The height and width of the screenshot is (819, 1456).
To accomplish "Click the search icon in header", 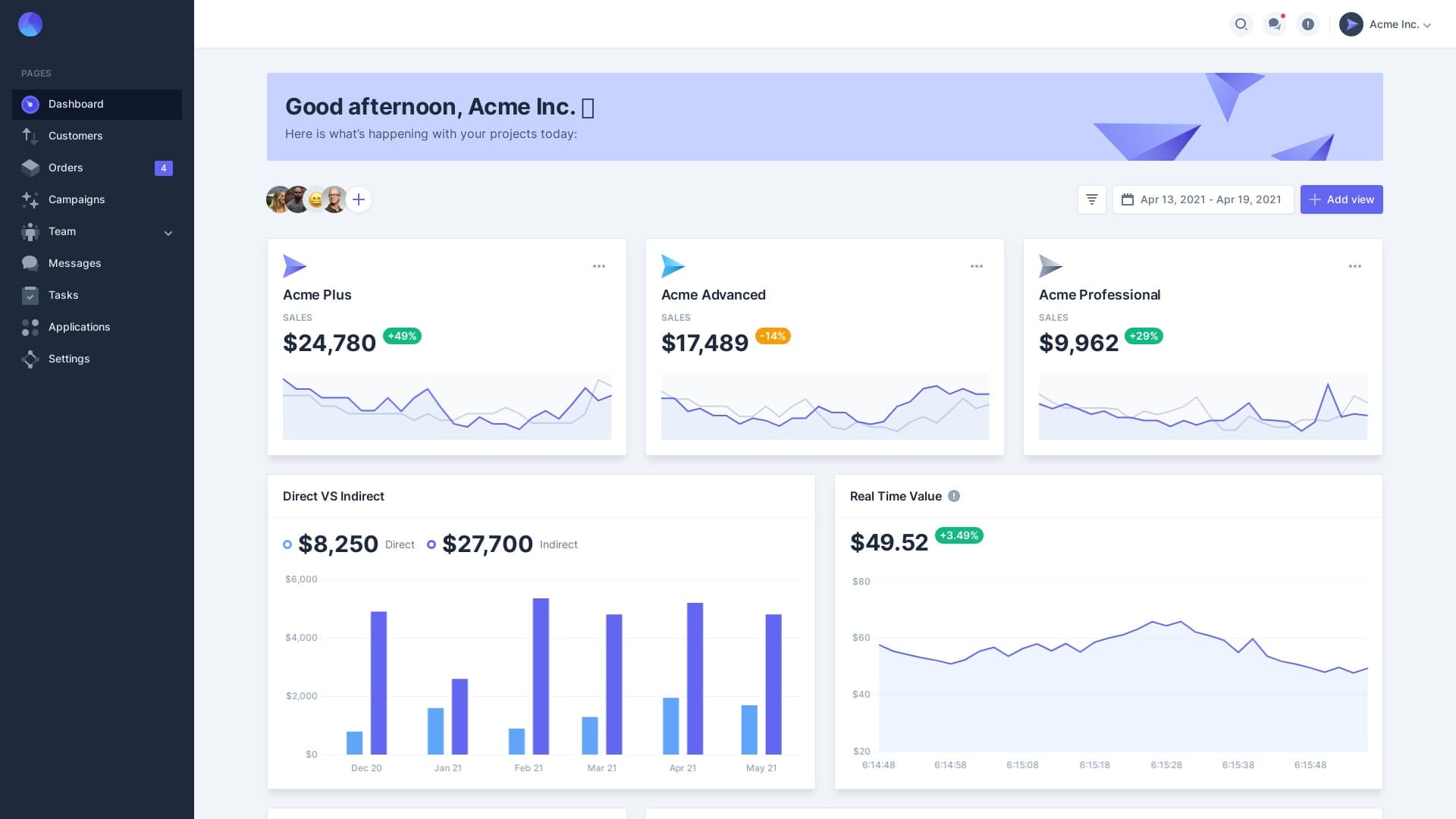I will pyautogui.click(x=1241, y=24).
